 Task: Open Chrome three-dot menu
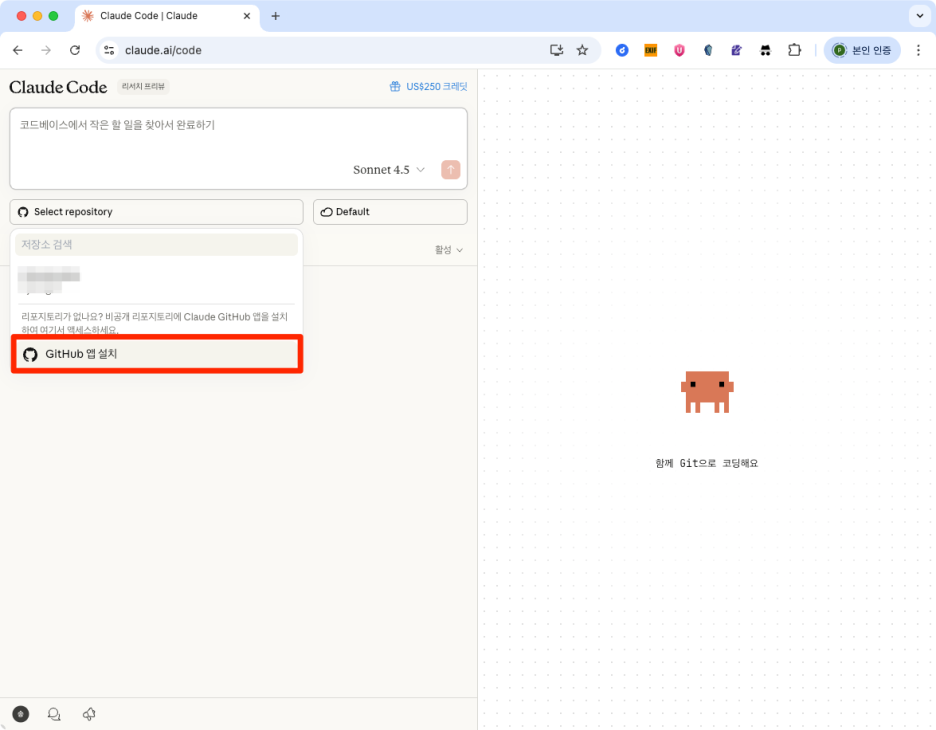pos(918,50)
